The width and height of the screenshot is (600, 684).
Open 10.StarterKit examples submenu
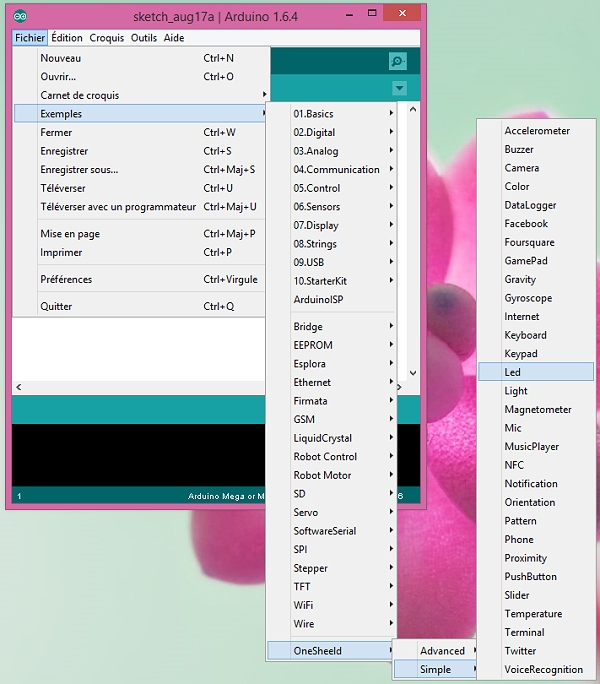click(332, 281)
